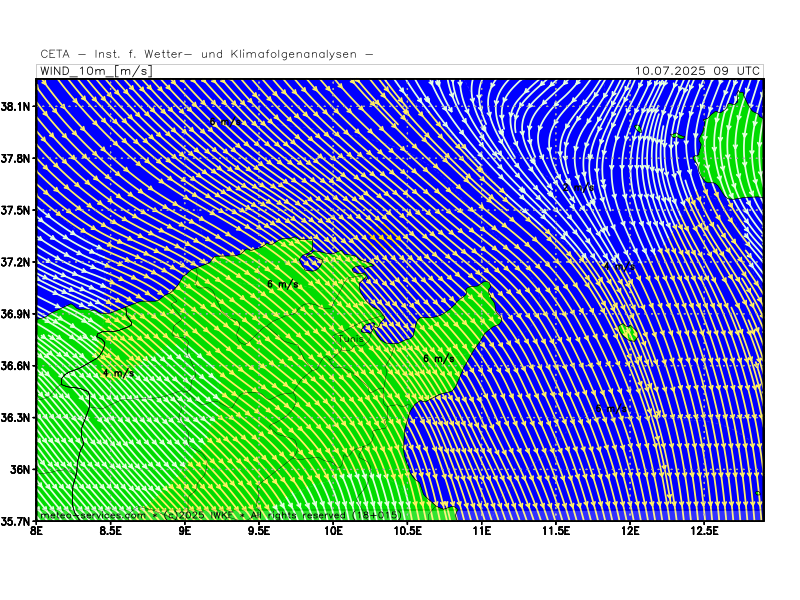Click the 36.3N latitude label
The width and height of the screenshot is (800, 600).
[x=15, y=418]
